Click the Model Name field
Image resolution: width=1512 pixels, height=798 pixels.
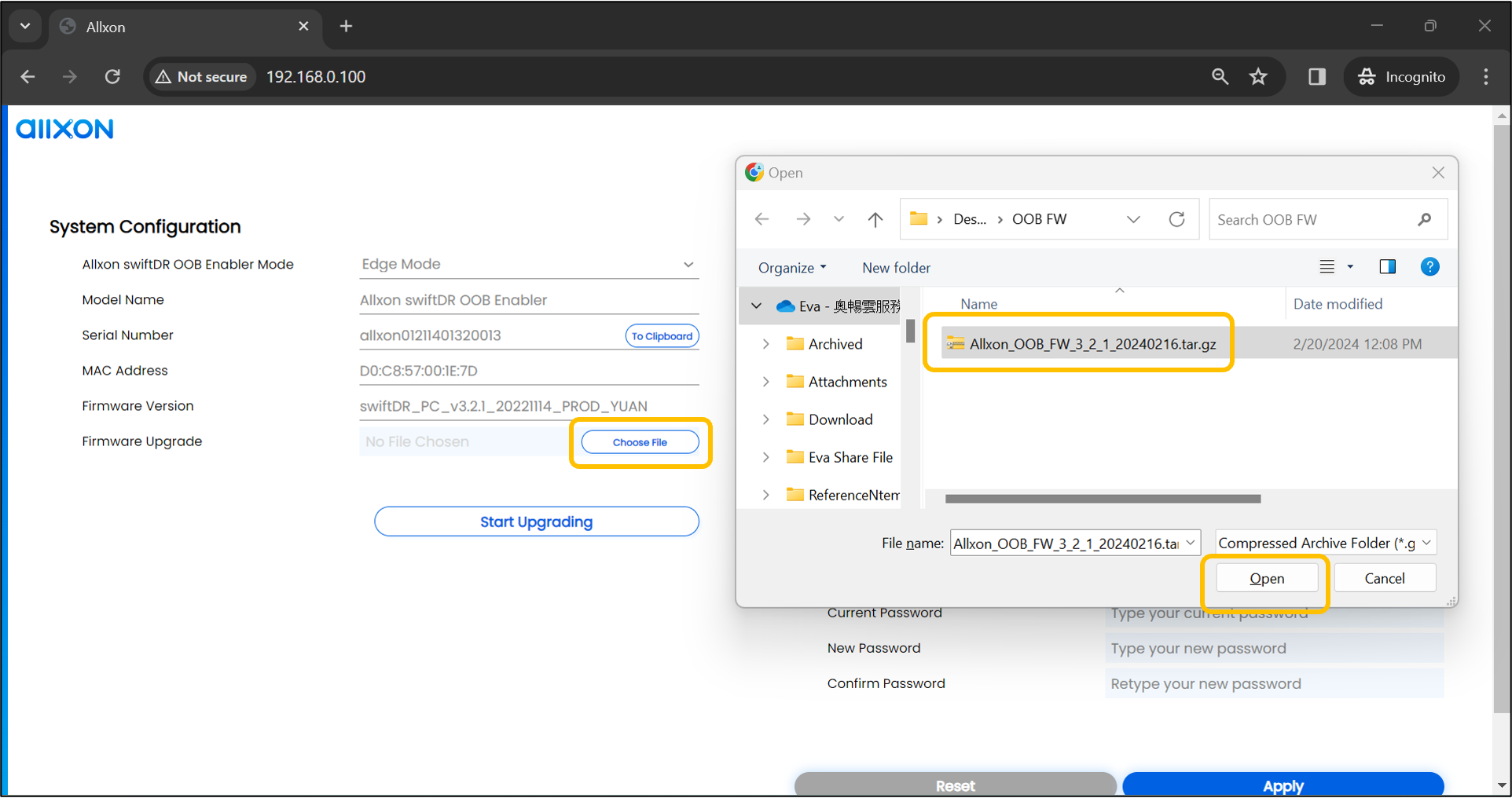pyautogui.click(x=529, y=300)
